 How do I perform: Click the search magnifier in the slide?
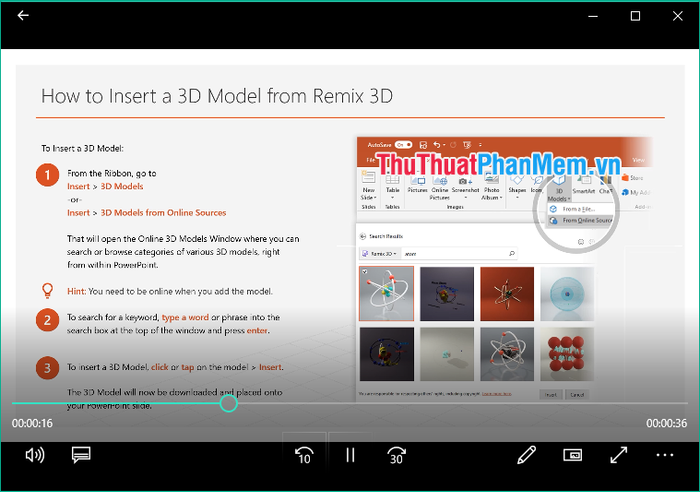512,254
